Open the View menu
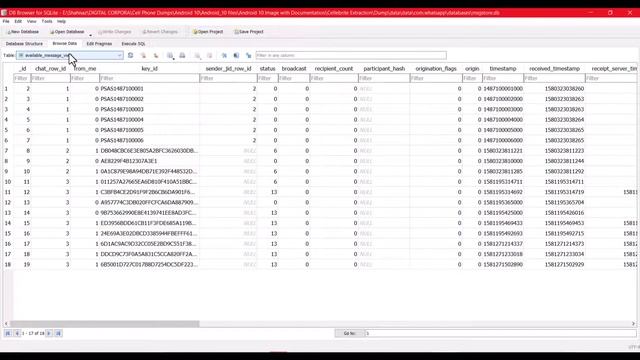 click(31, 21)
